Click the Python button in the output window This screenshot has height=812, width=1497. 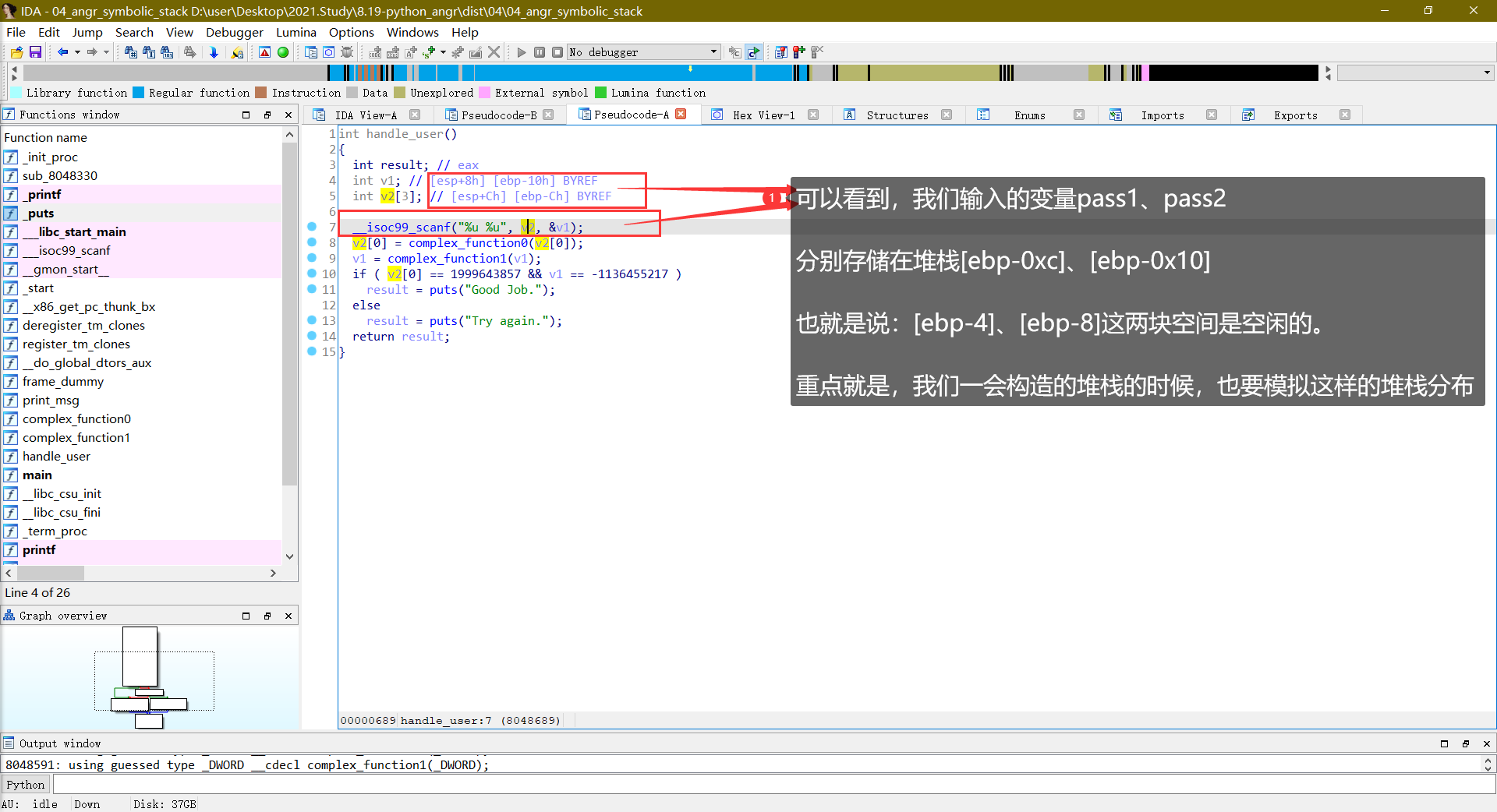tap(26, 785)
